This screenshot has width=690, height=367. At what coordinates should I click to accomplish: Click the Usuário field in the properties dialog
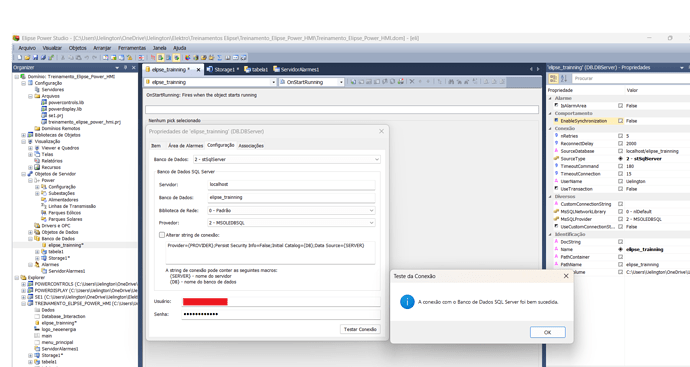coord(281,301)
